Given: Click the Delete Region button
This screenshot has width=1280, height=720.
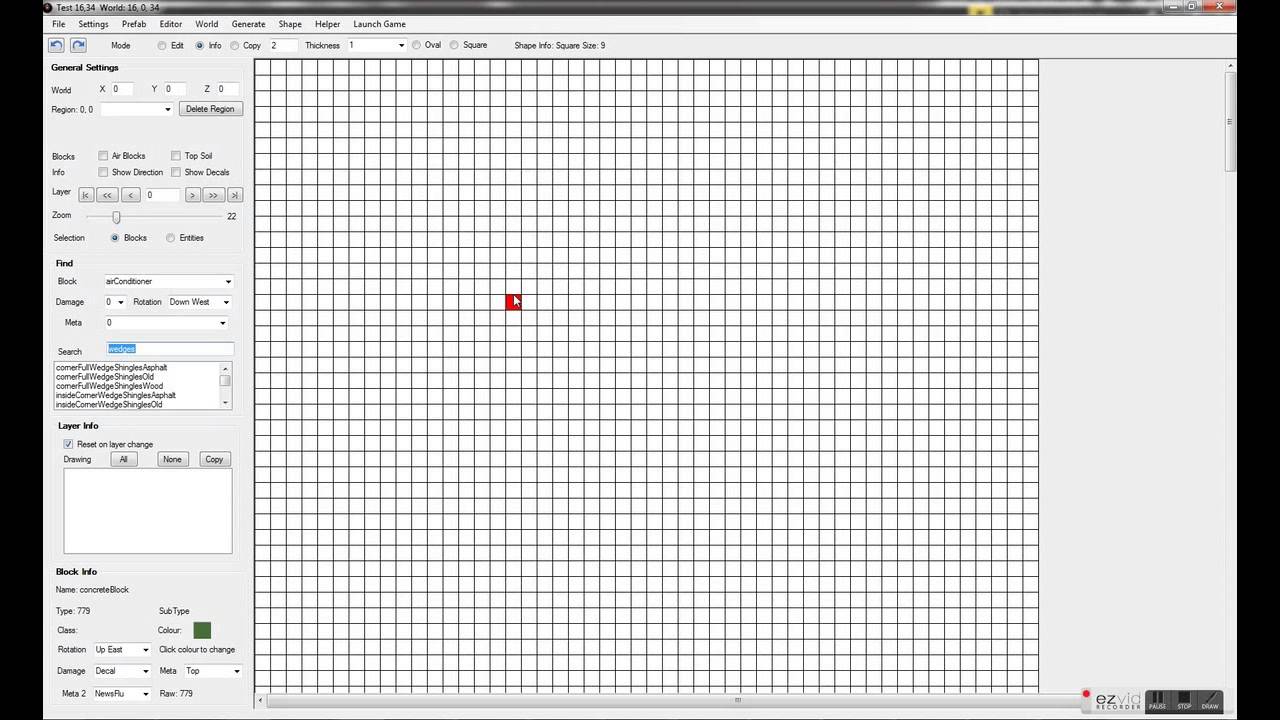Looking at the screenshot, I should click(210, 109).
